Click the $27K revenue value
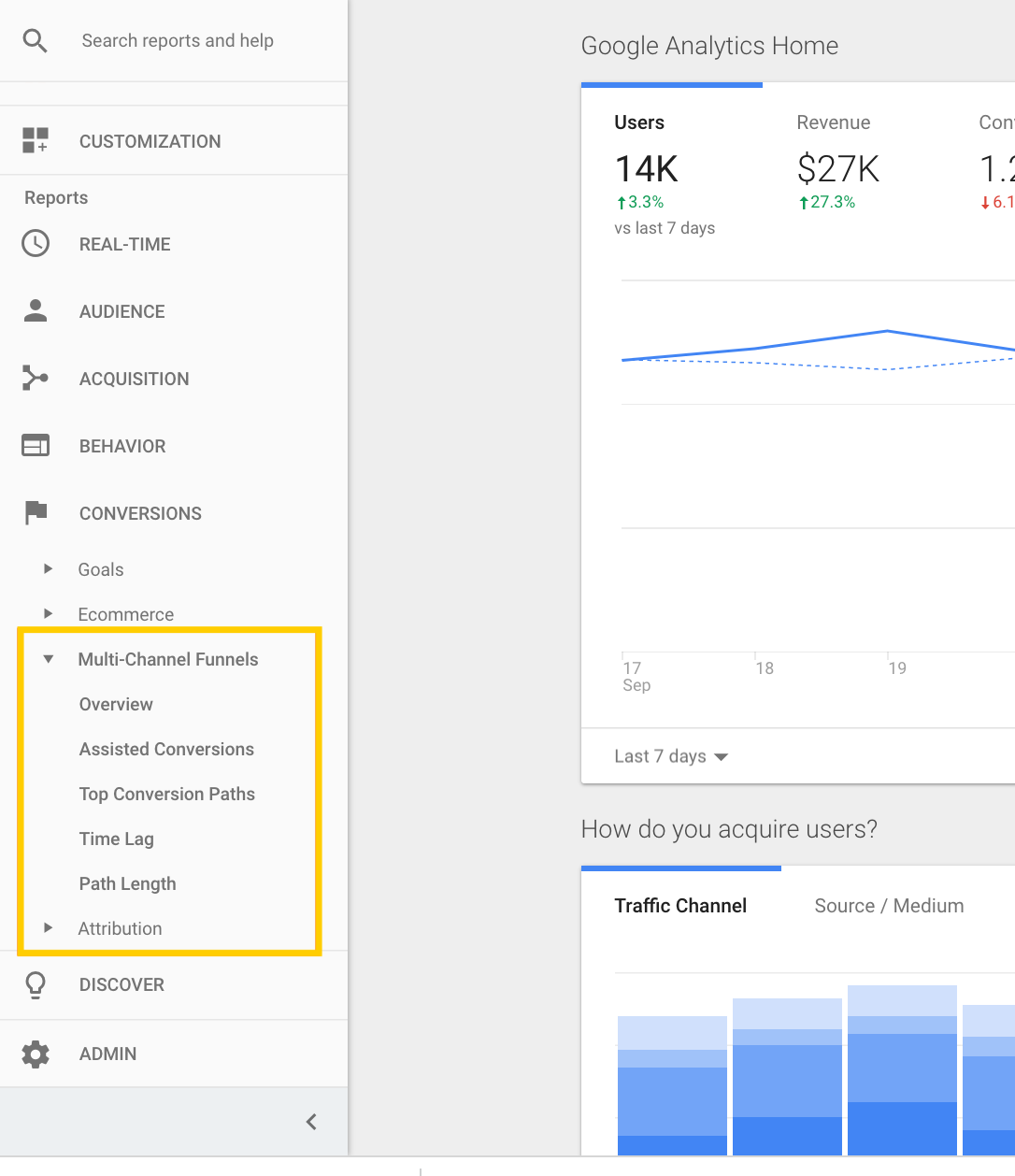 [838, 169]
